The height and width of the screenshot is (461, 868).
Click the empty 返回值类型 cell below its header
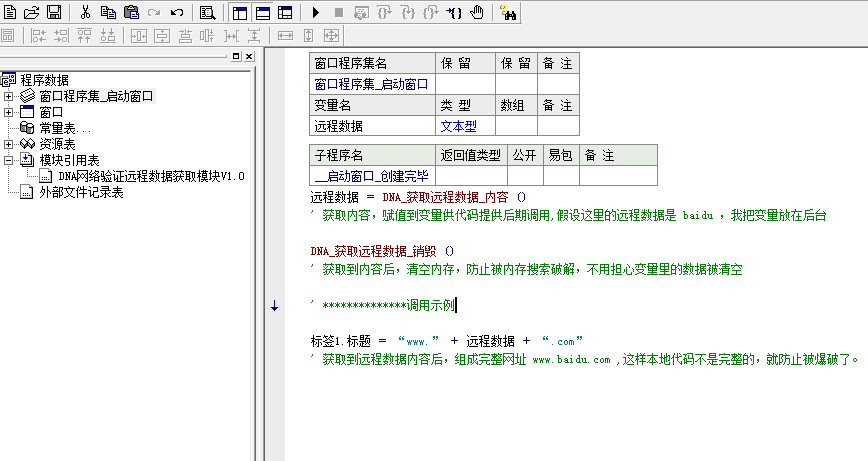pos(471,176)
